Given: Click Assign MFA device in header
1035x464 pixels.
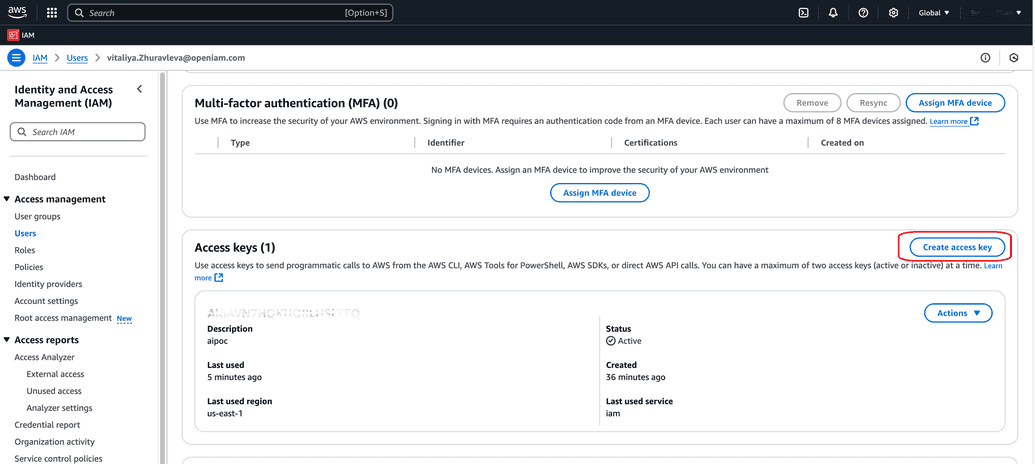Looking at the screenshot, I should [955, 103].
